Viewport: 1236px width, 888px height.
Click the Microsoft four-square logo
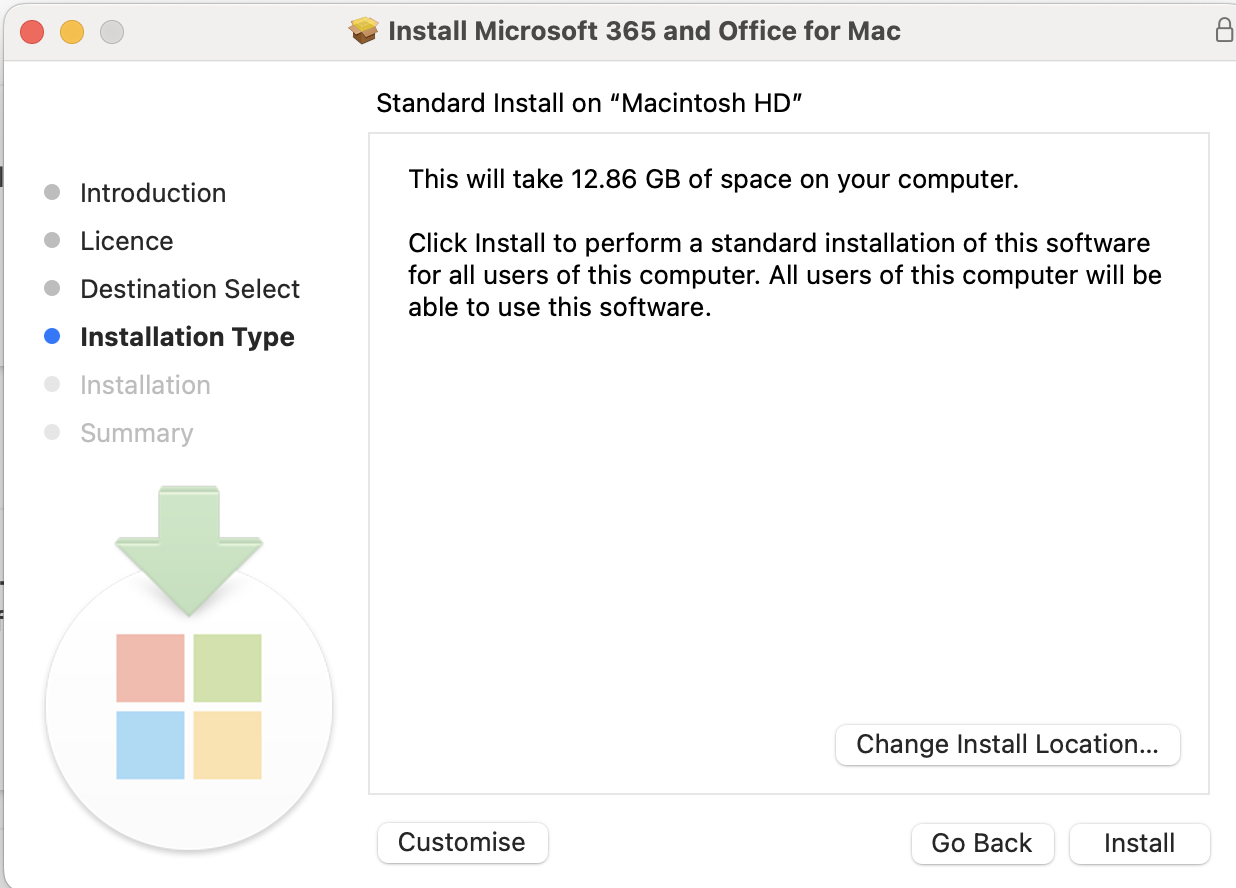click(189, 706)
